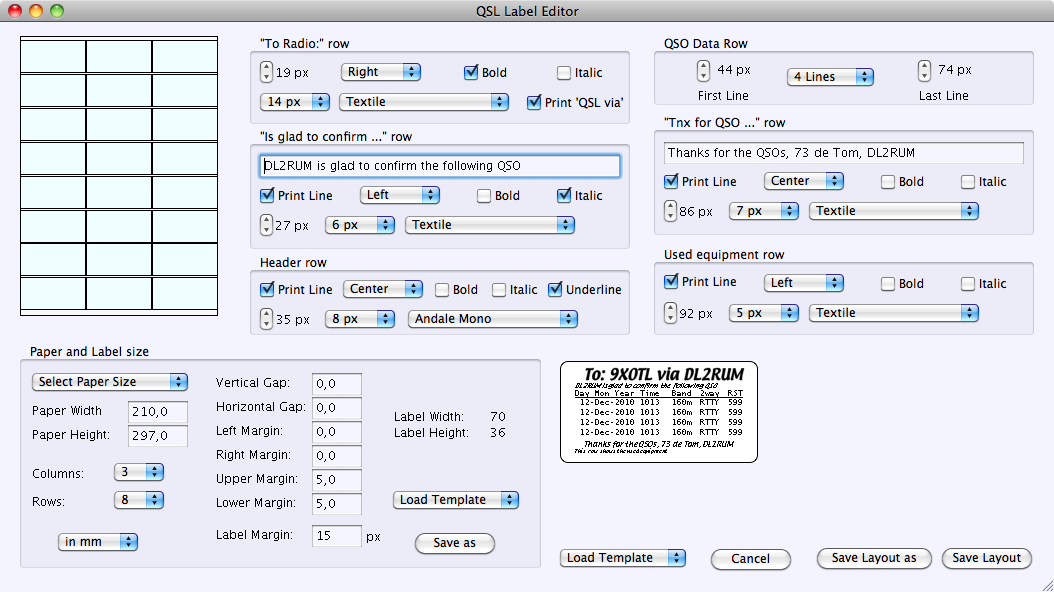
Task: Expand the Andale Mono font dropdown
Action: (x=493, y=319)
